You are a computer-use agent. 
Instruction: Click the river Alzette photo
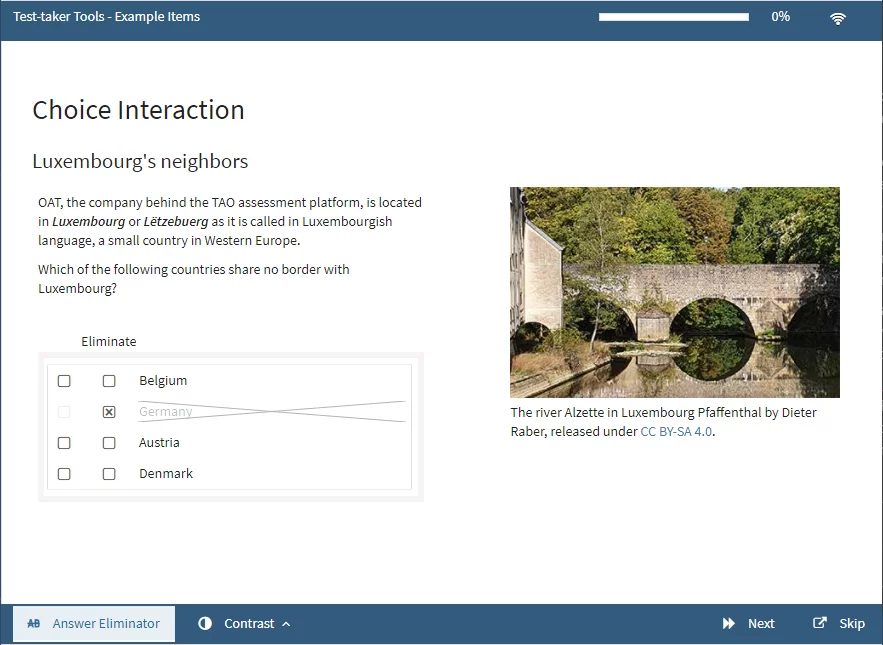click(x=674, y=292)
